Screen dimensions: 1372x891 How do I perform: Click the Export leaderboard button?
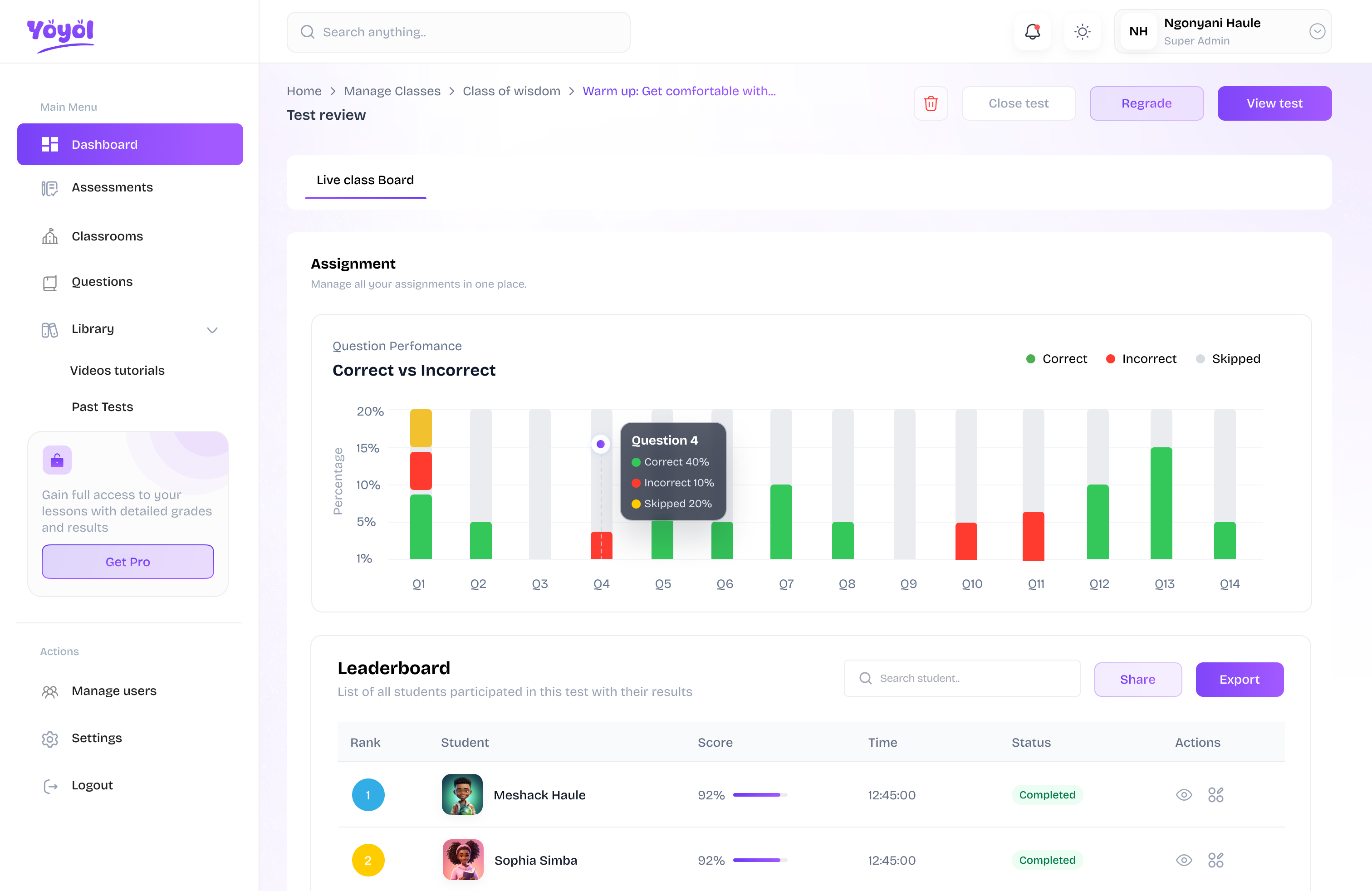[1239, 680]
